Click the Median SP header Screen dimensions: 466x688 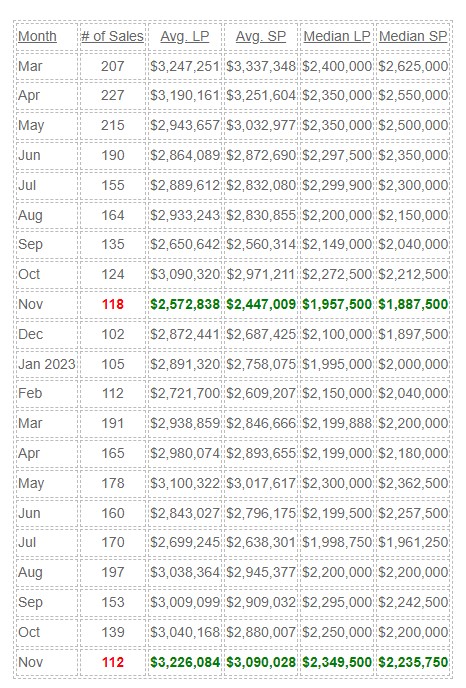[x=413, y=36]
